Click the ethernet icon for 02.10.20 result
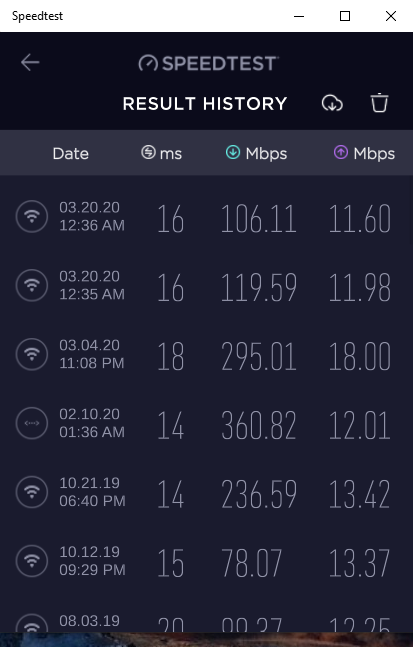Viewport: 413px width, 647px height. [32, 423]
